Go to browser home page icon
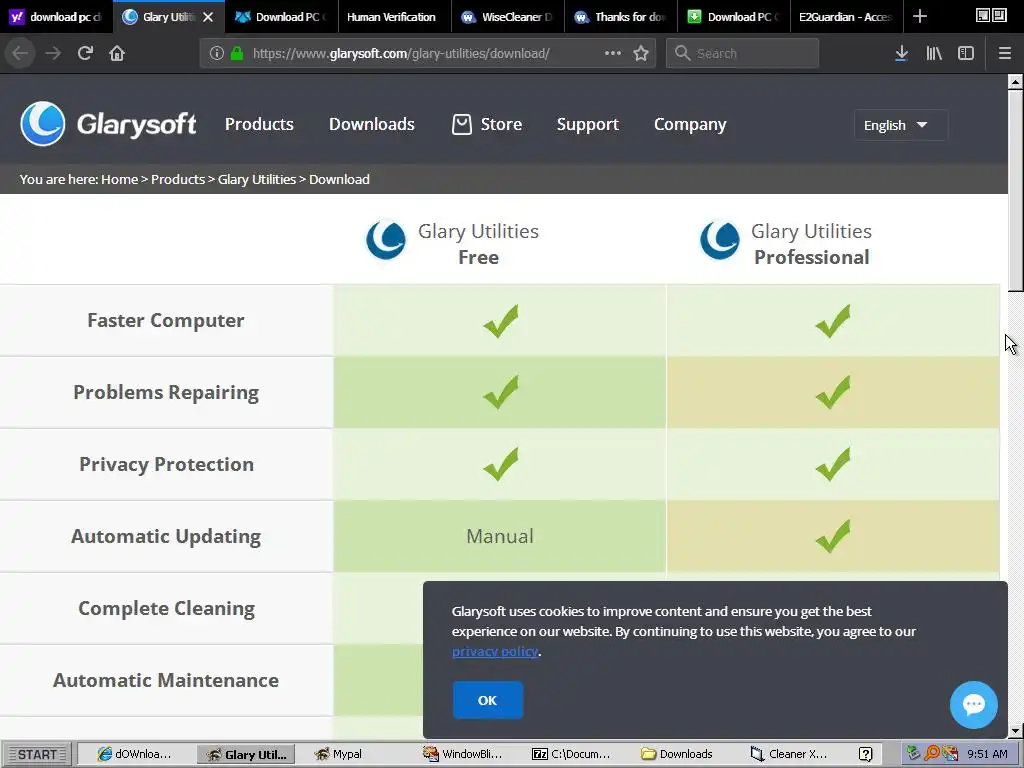The image size is (1024, 768). pos(117,53)
